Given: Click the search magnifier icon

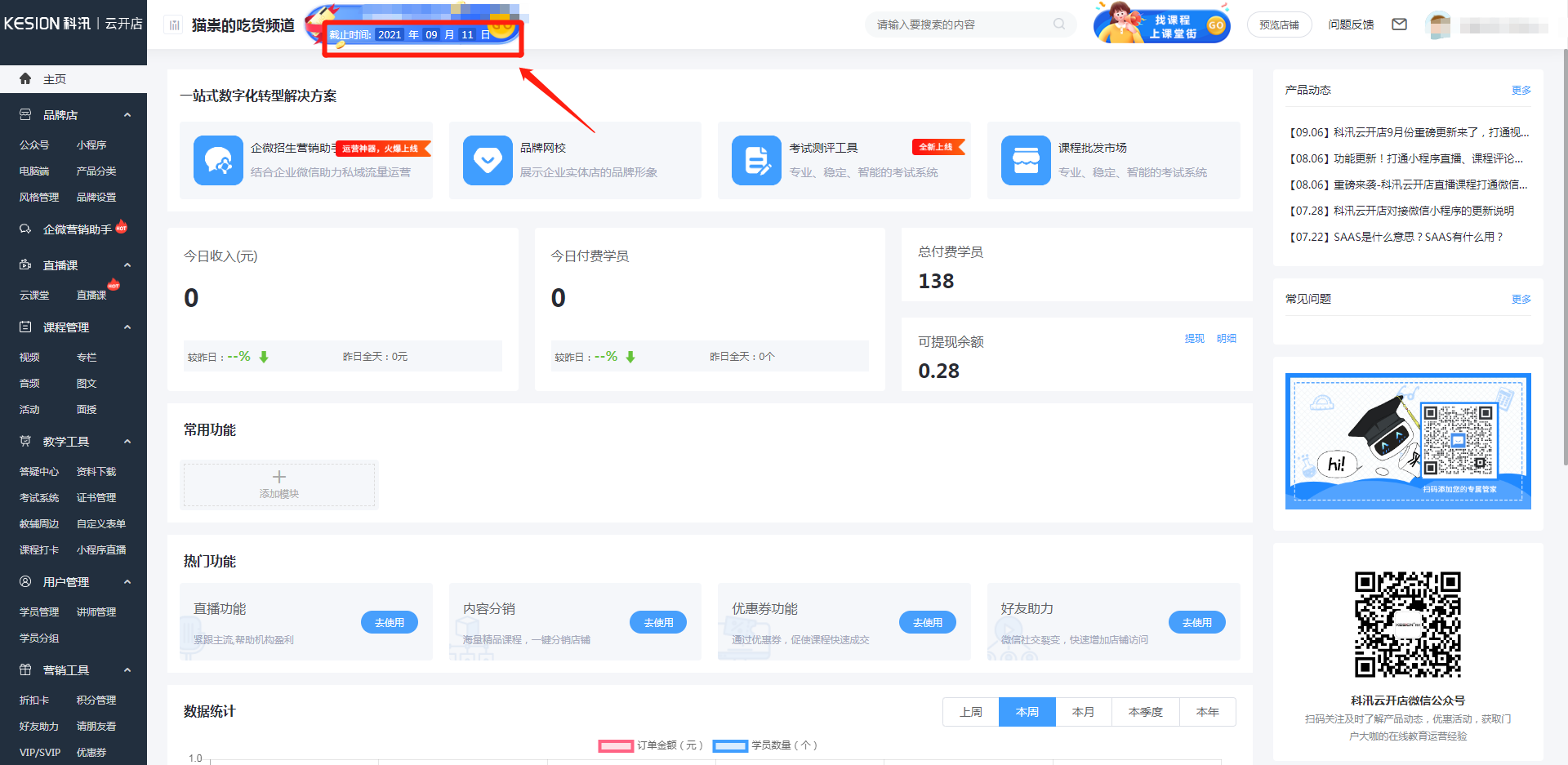Looking at the screenshot, I should click(x=1059, y=24).
